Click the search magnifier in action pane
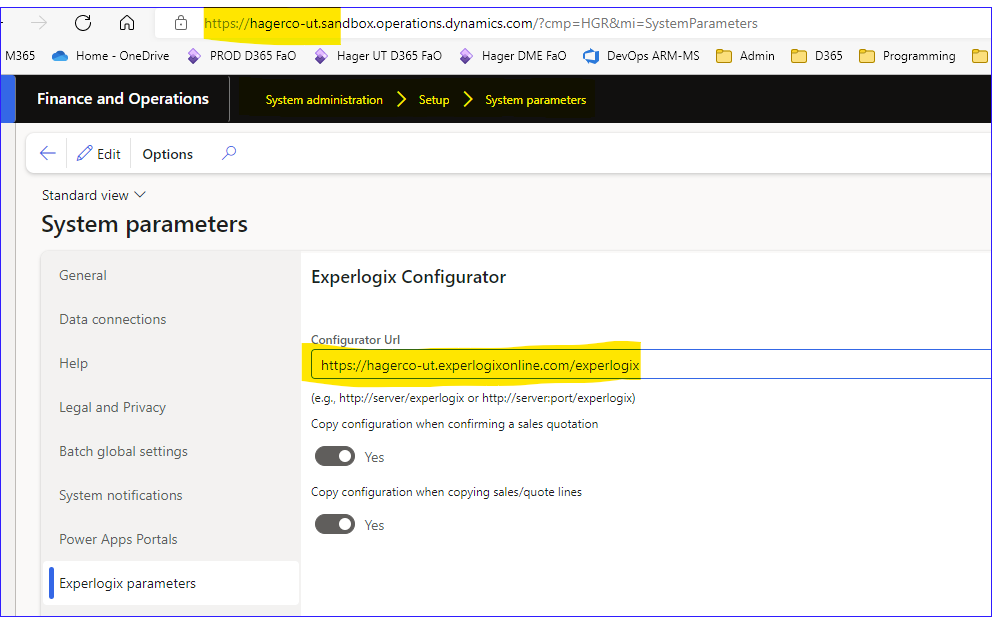Image resolution: width=992 pixels, height=617 pixels. [x=229, y=153]
